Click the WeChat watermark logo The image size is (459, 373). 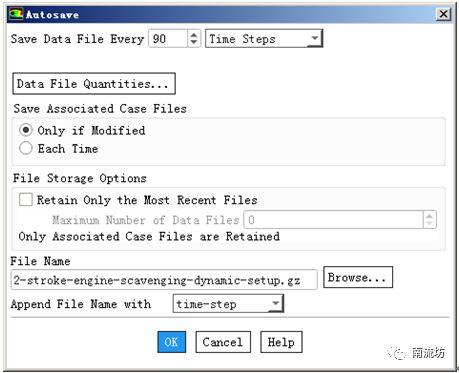tap(397, 353)
